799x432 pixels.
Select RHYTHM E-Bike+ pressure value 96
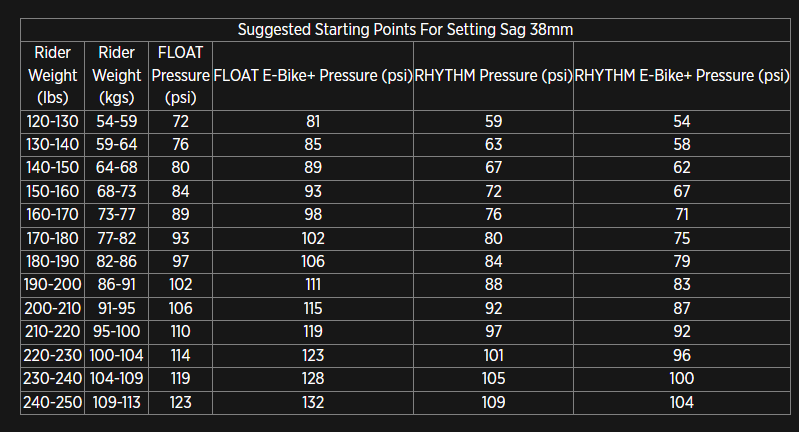[682, 355]
